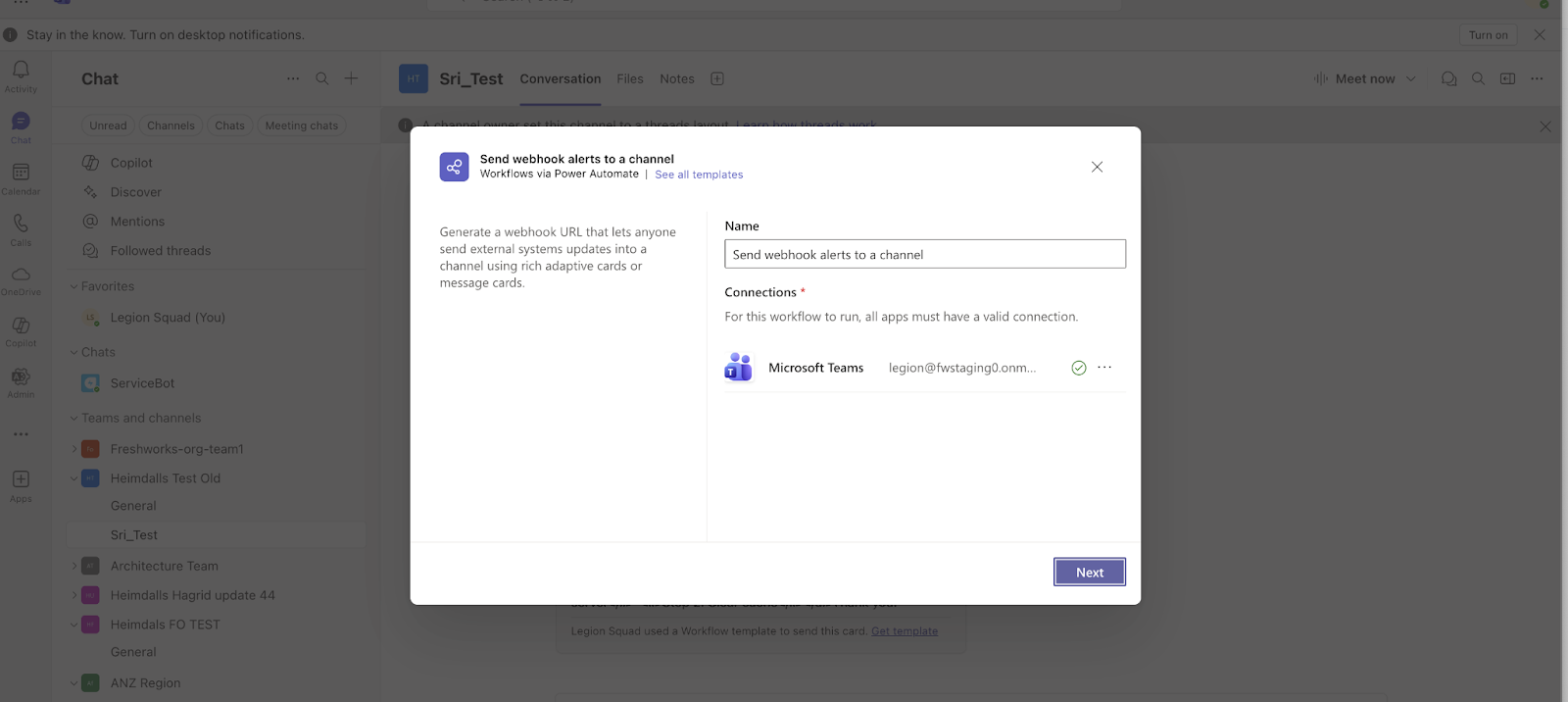Open channel more options ellipsis
Image resolution: width=1568 pixels, height=702 pixels.
(1537, 78)
